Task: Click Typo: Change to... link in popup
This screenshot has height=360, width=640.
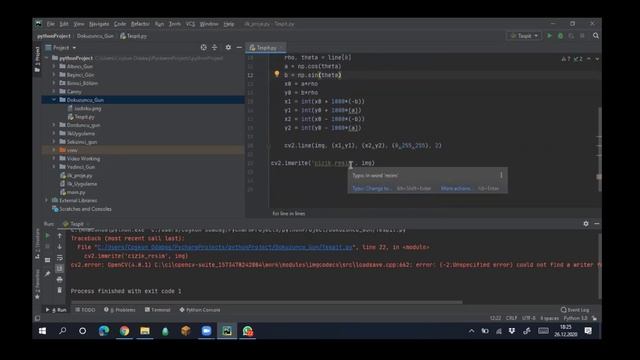Action: coord(371,188)
